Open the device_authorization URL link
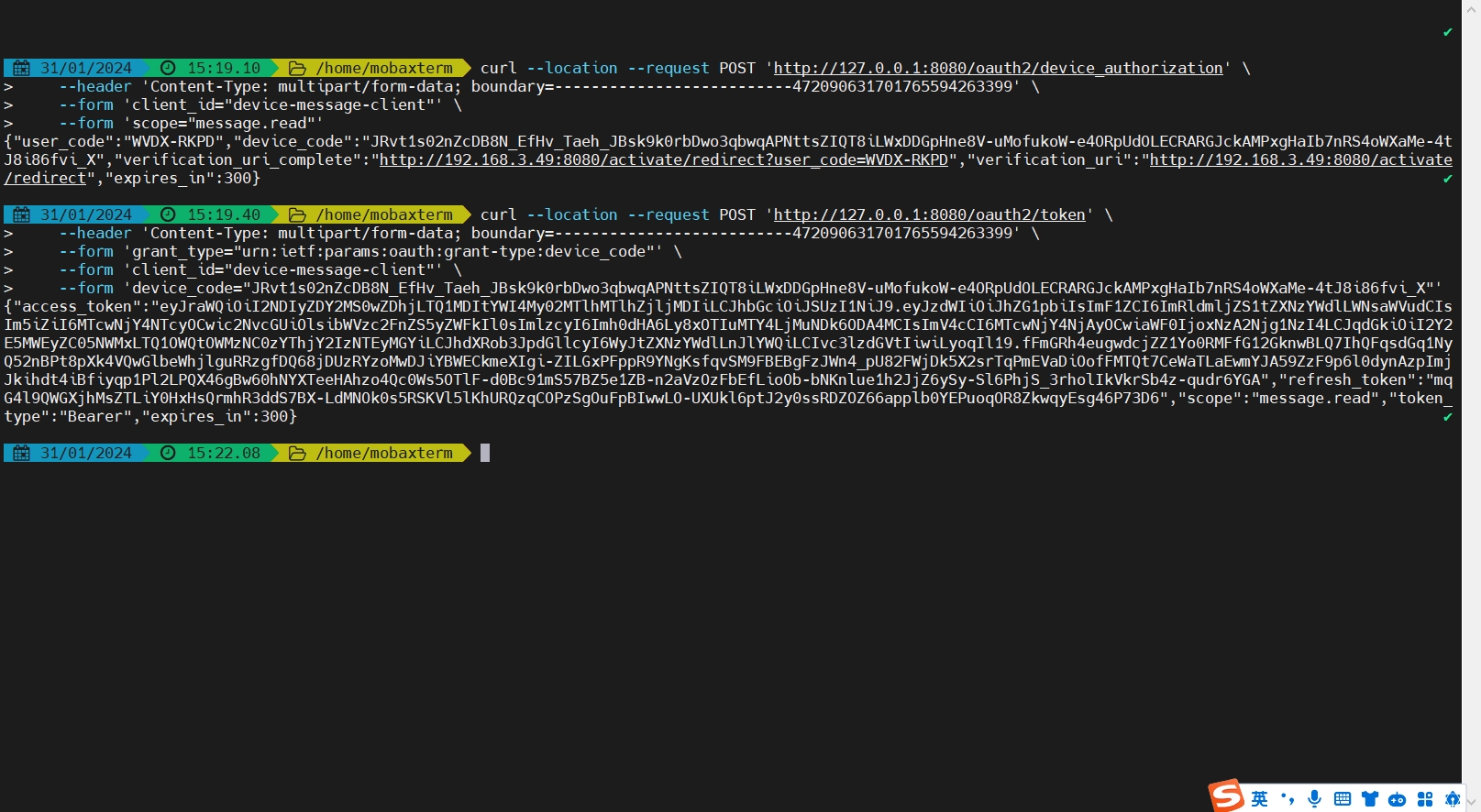Image resolution: width=1481 pixels, height=812 pixels. (x=998, y=68)
